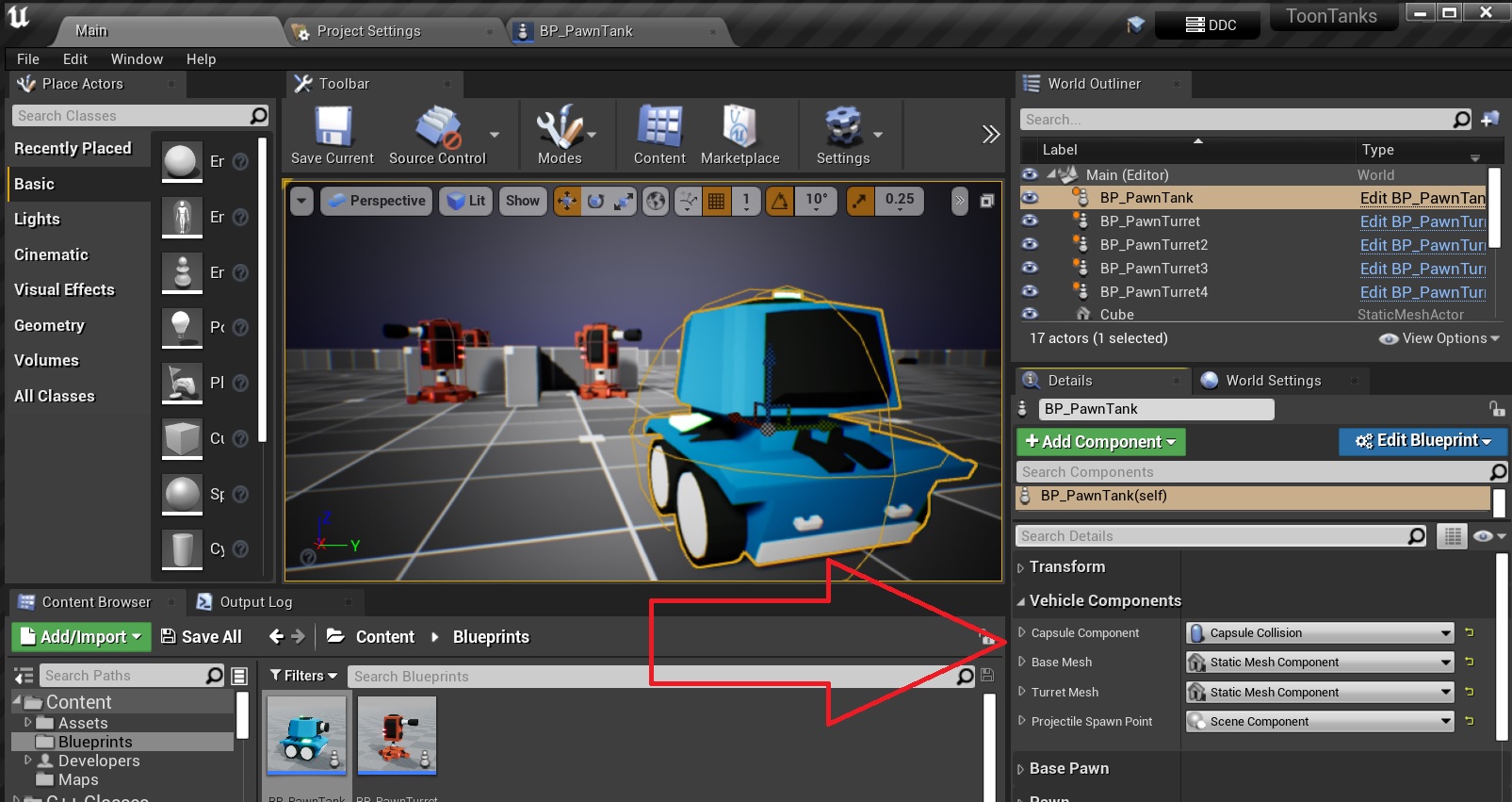Switch to the World Settings tab
The height and width of the screenshot is (802, 1512).
[1273, 381]
